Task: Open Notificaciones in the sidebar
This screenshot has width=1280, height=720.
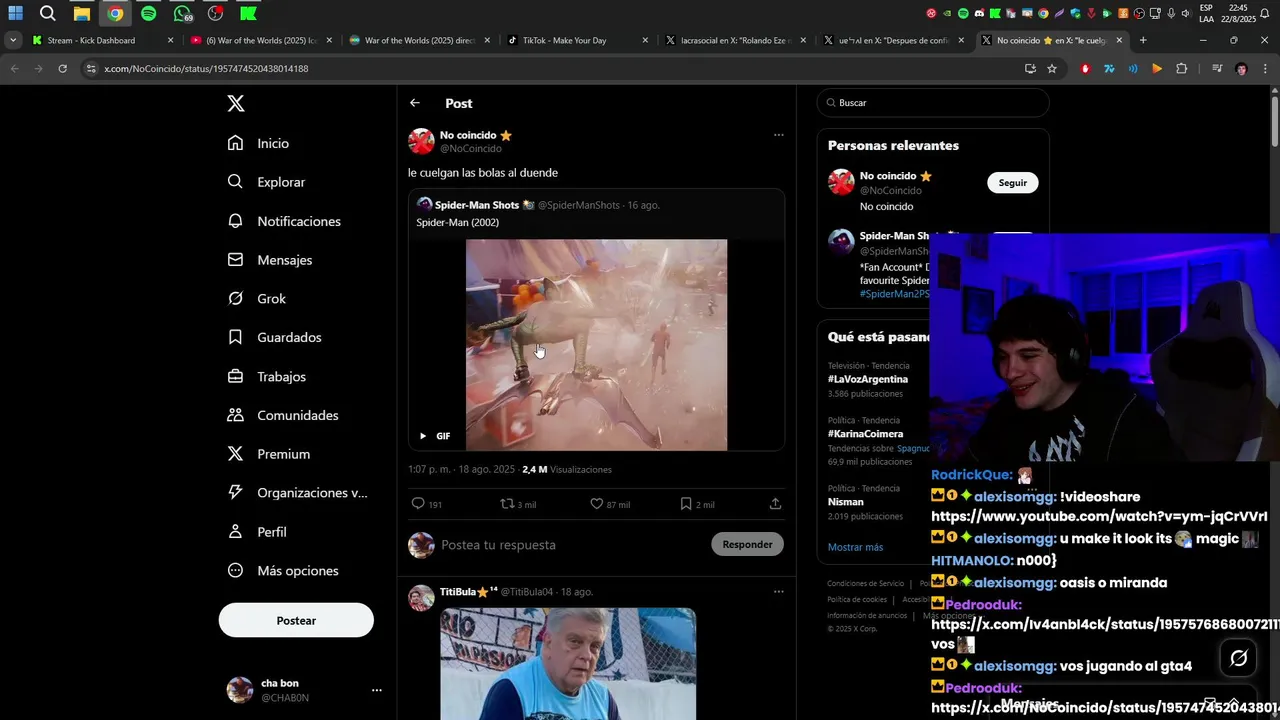Action: [284, 221]
